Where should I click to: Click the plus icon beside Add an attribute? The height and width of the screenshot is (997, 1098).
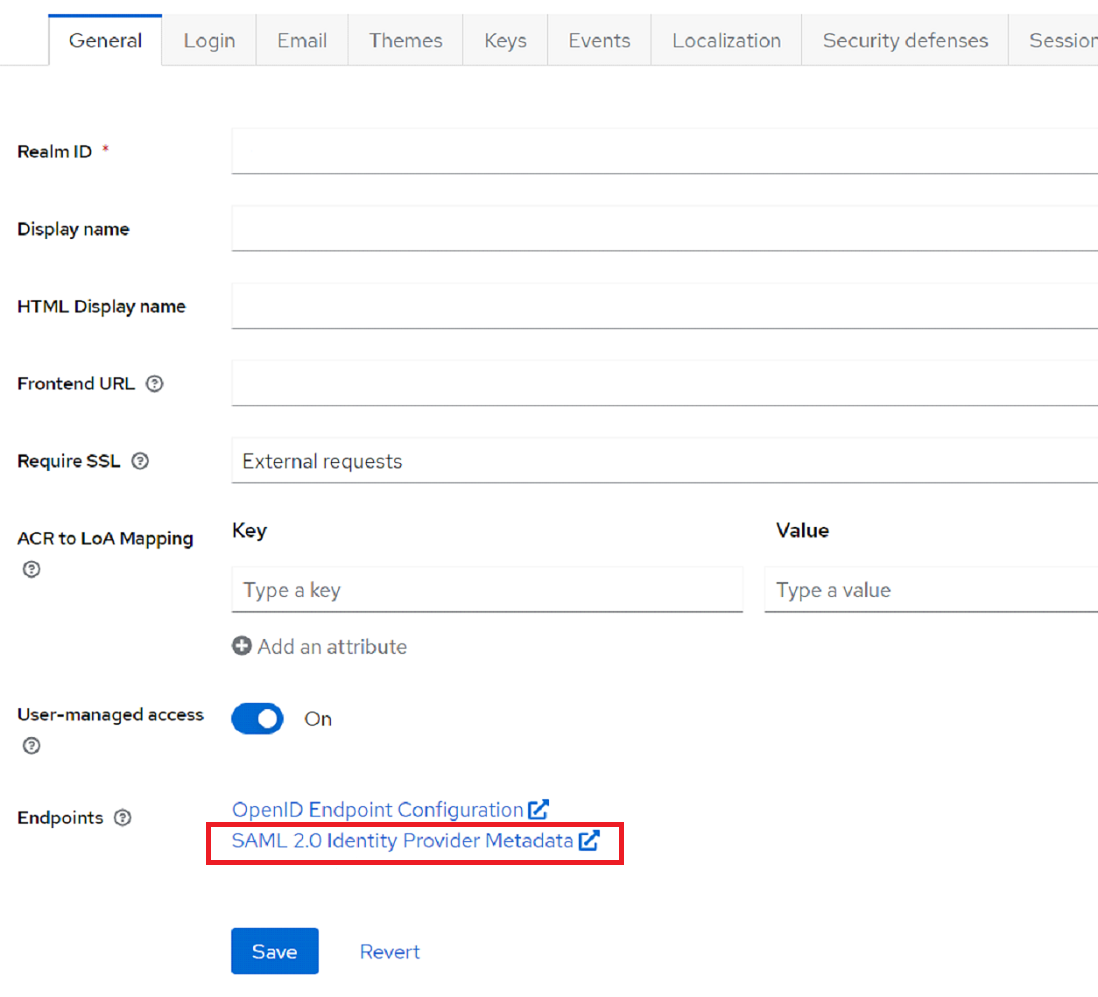coord(241,647)
